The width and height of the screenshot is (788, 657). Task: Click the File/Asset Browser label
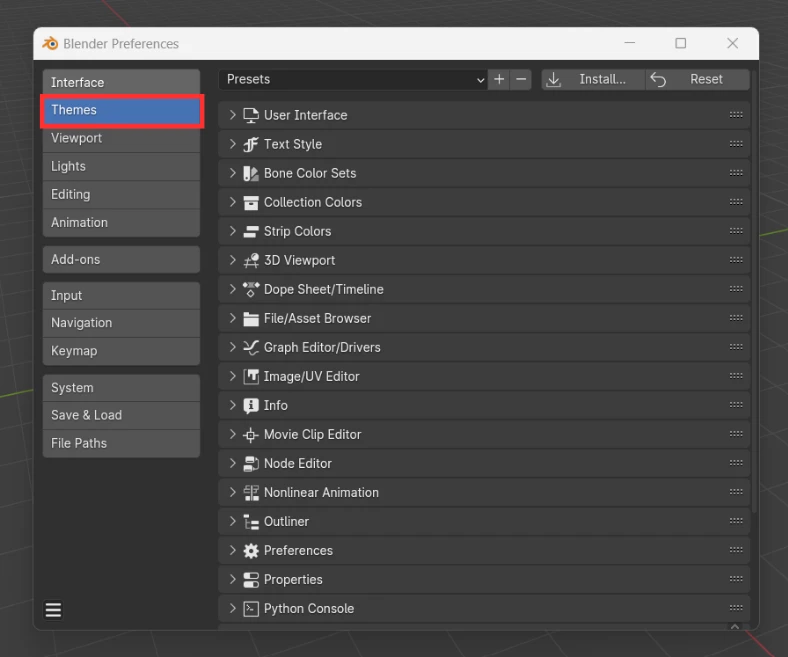pos(318,319)
